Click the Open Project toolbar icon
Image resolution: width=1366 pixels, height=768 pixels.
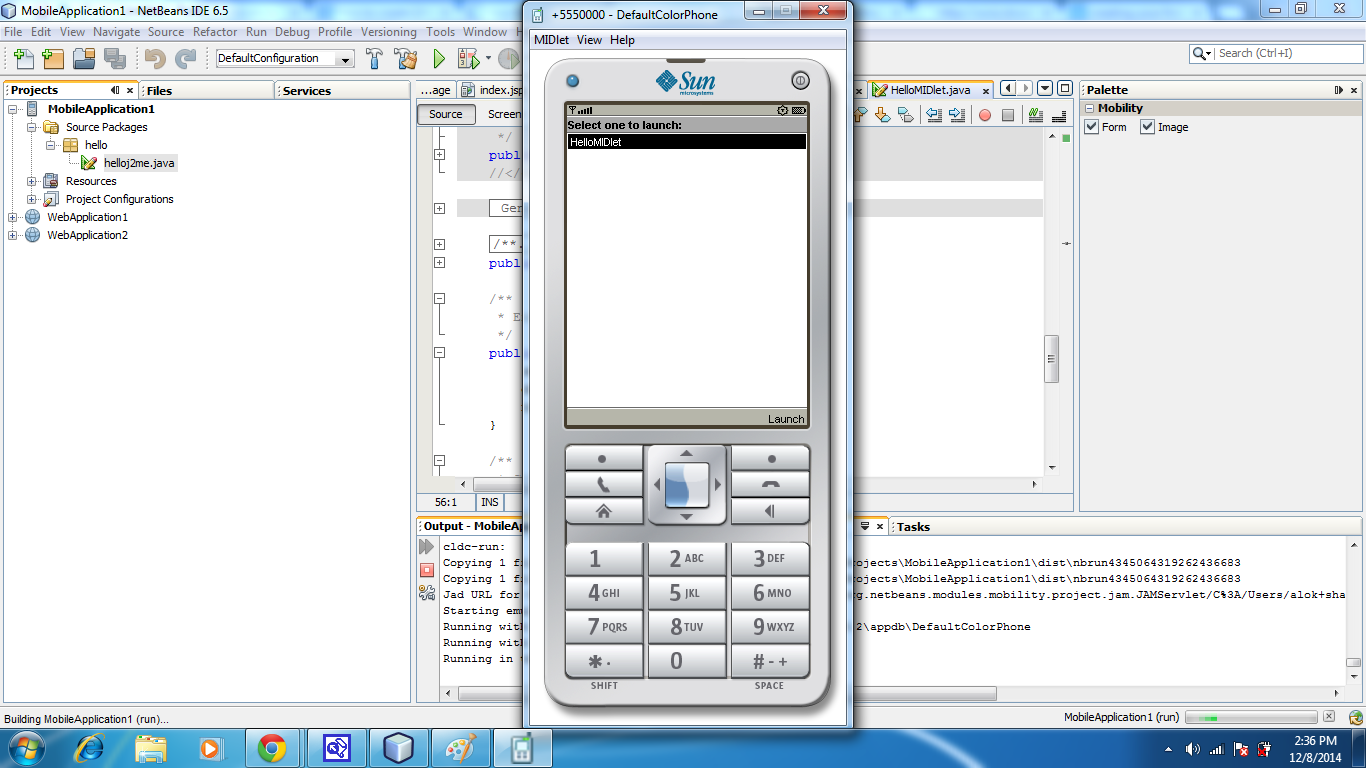coord(84,58)
